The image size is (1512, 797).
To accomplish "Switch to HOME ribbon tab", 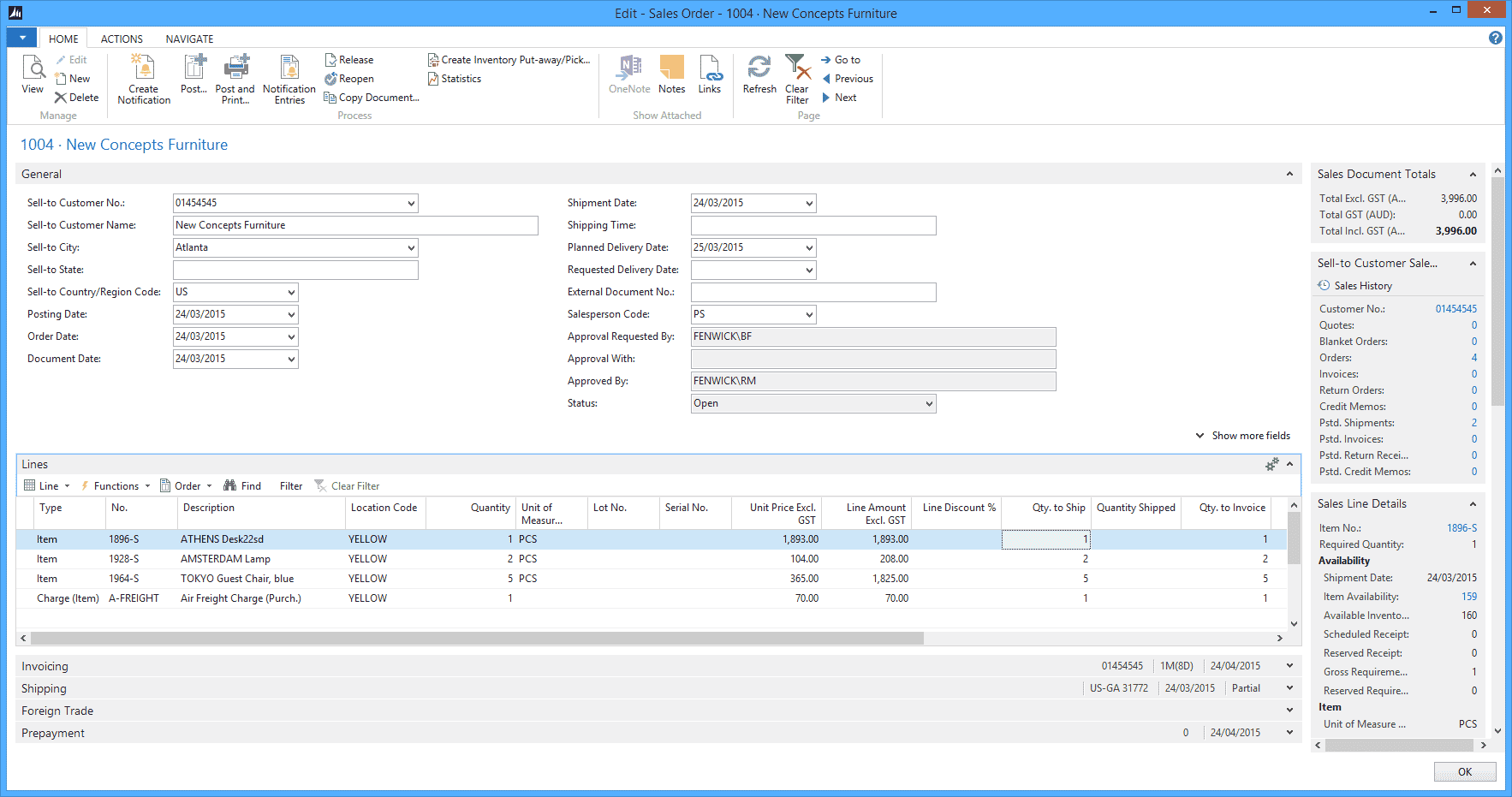I will 63,39.
